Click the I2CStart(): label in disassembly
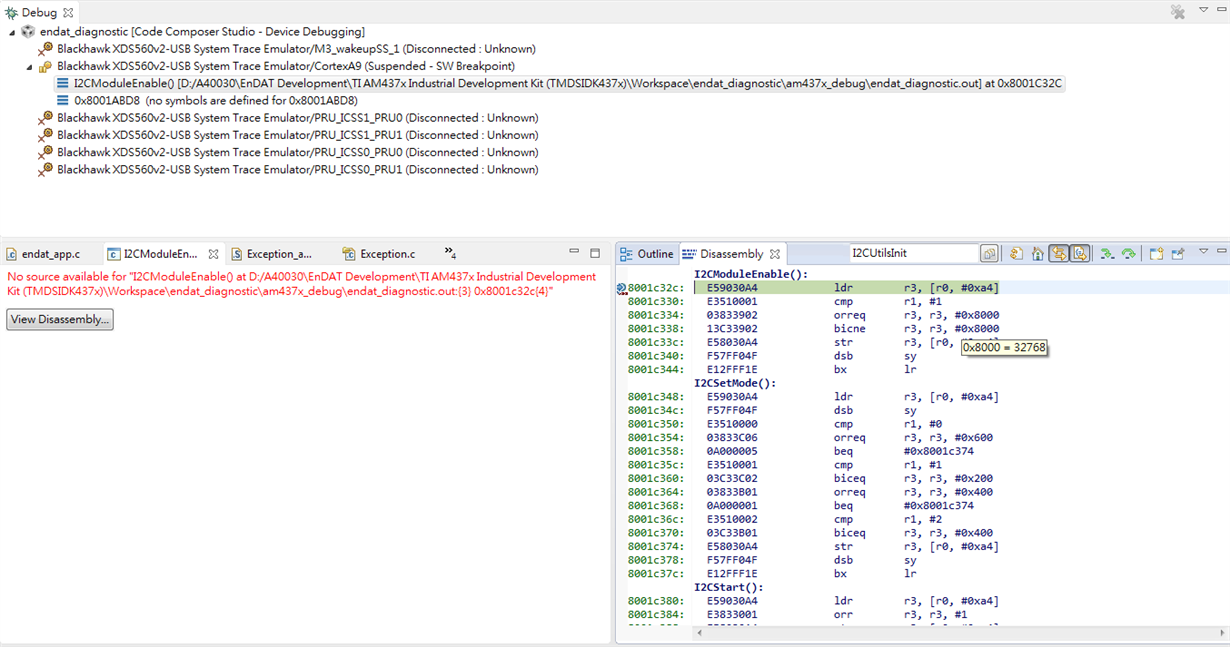 coord(729,587)
